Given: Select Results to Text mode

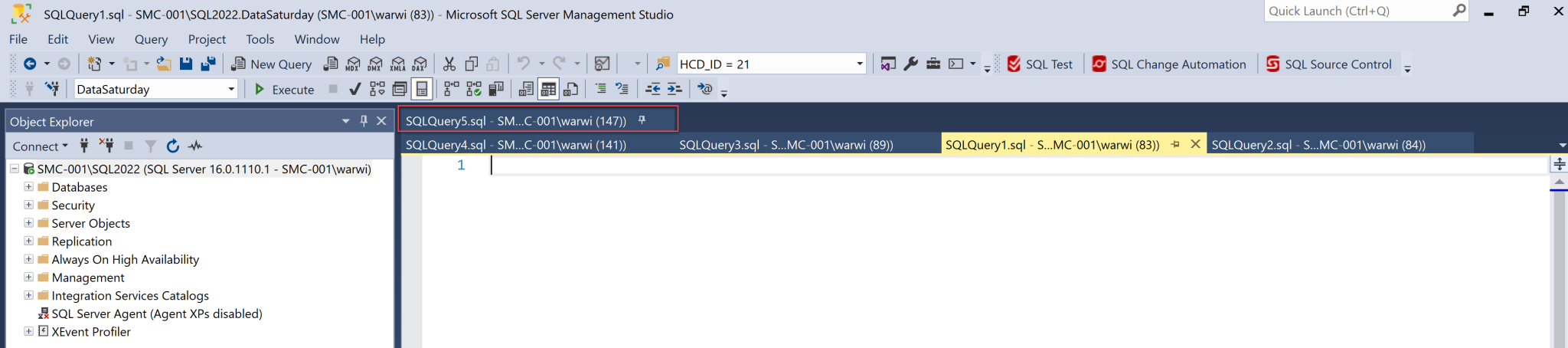Looking at the screenshot, I should (x=526, y=89).
